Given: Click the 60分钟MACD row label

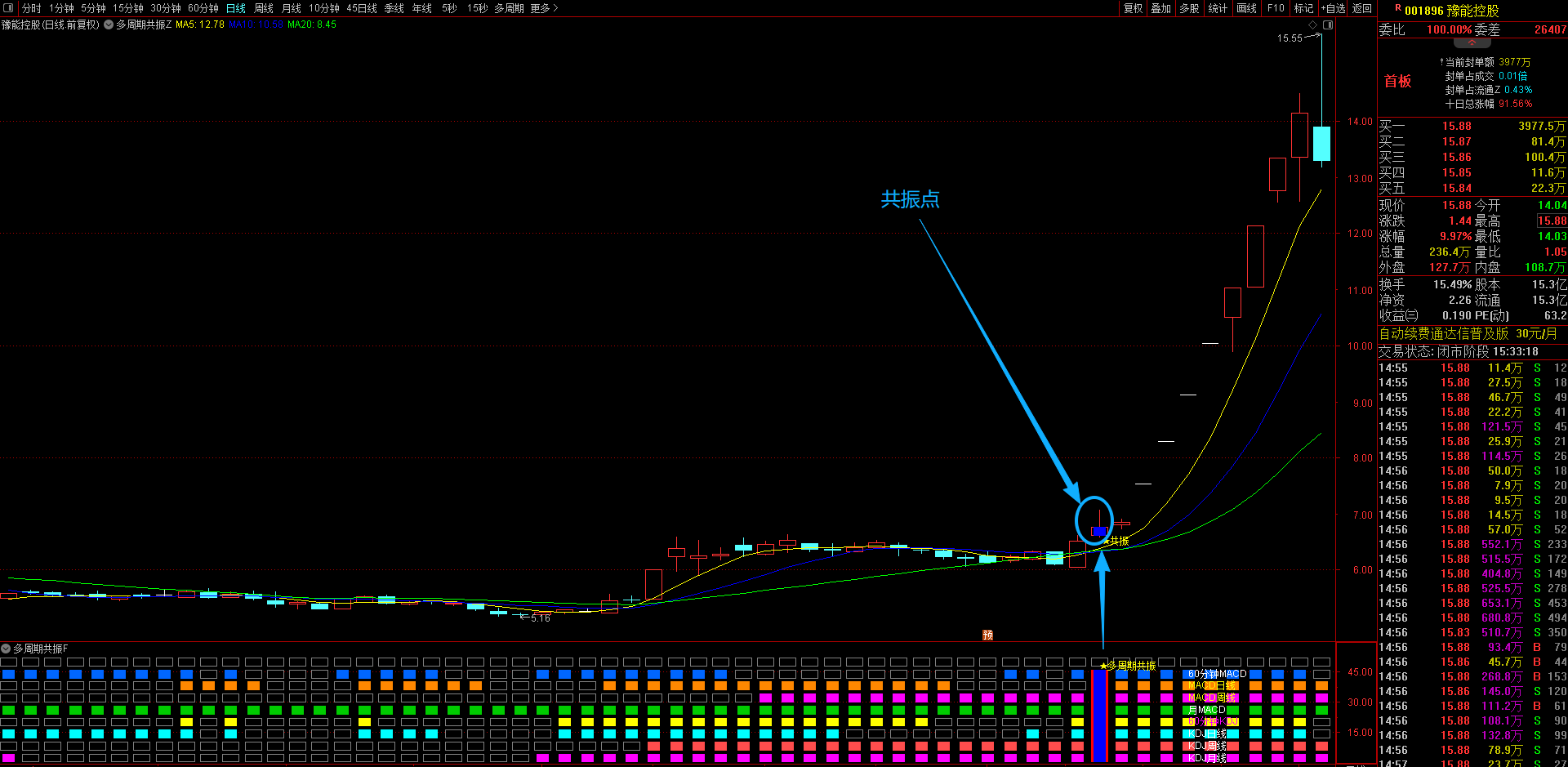Looking at the screenshot, I should pos(1218,674).
